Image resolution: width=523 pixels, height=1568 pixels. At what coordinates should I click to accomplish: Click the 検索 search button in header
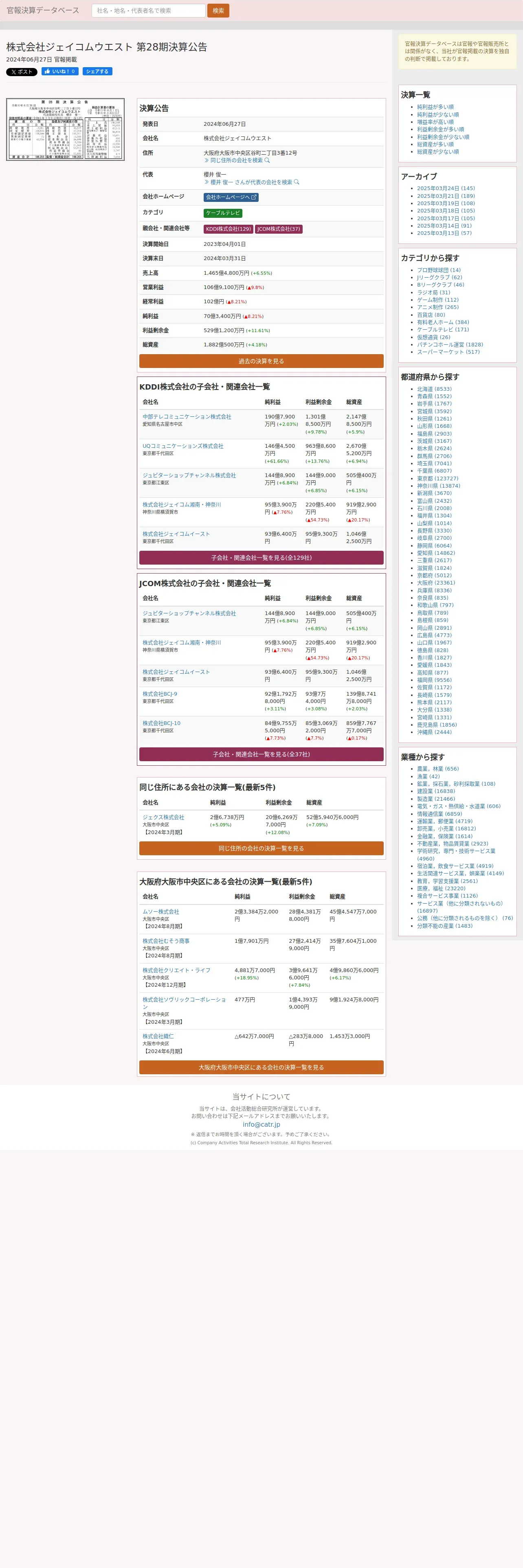click(x=218, y=10)
